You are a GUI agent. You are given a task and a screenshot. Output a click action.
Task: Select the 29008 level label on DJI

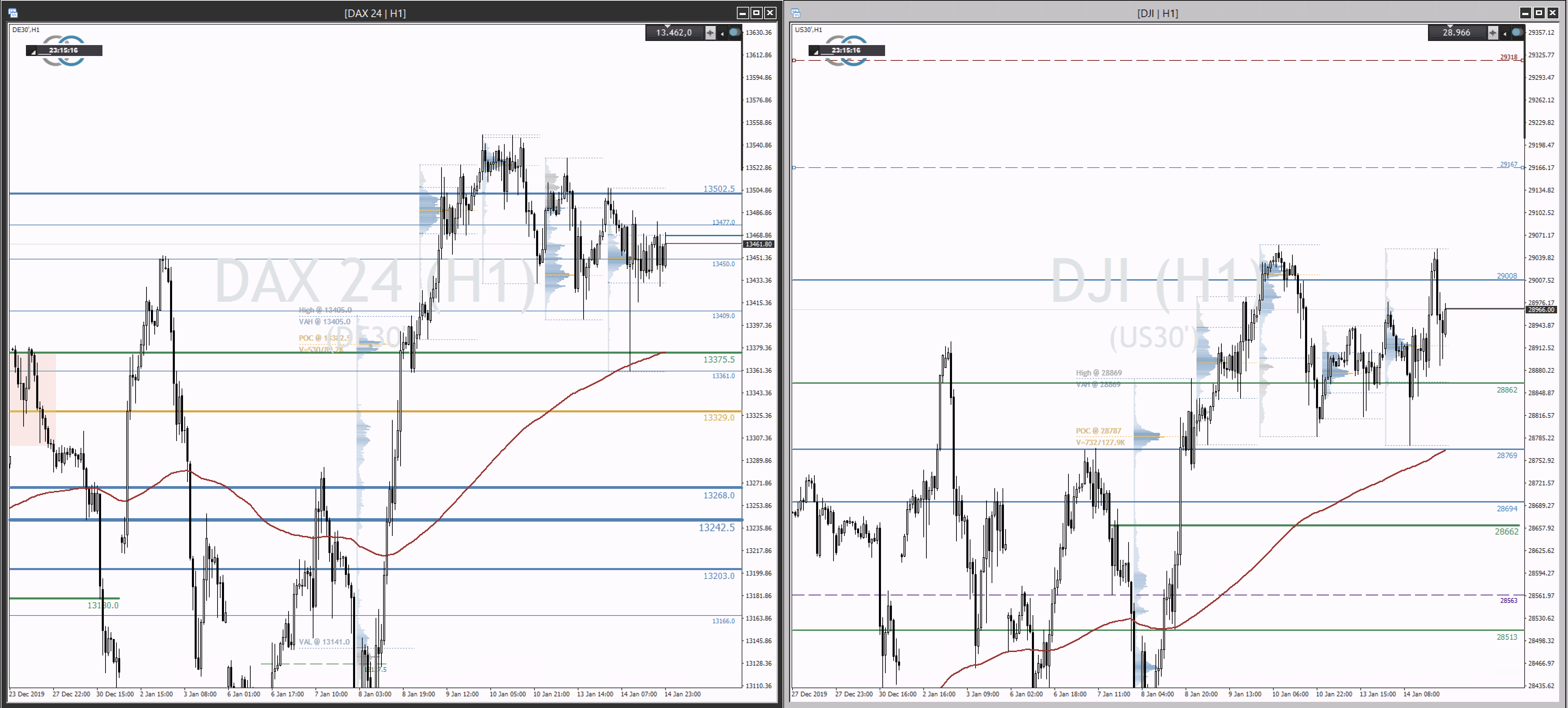[x=1507, y=276]
